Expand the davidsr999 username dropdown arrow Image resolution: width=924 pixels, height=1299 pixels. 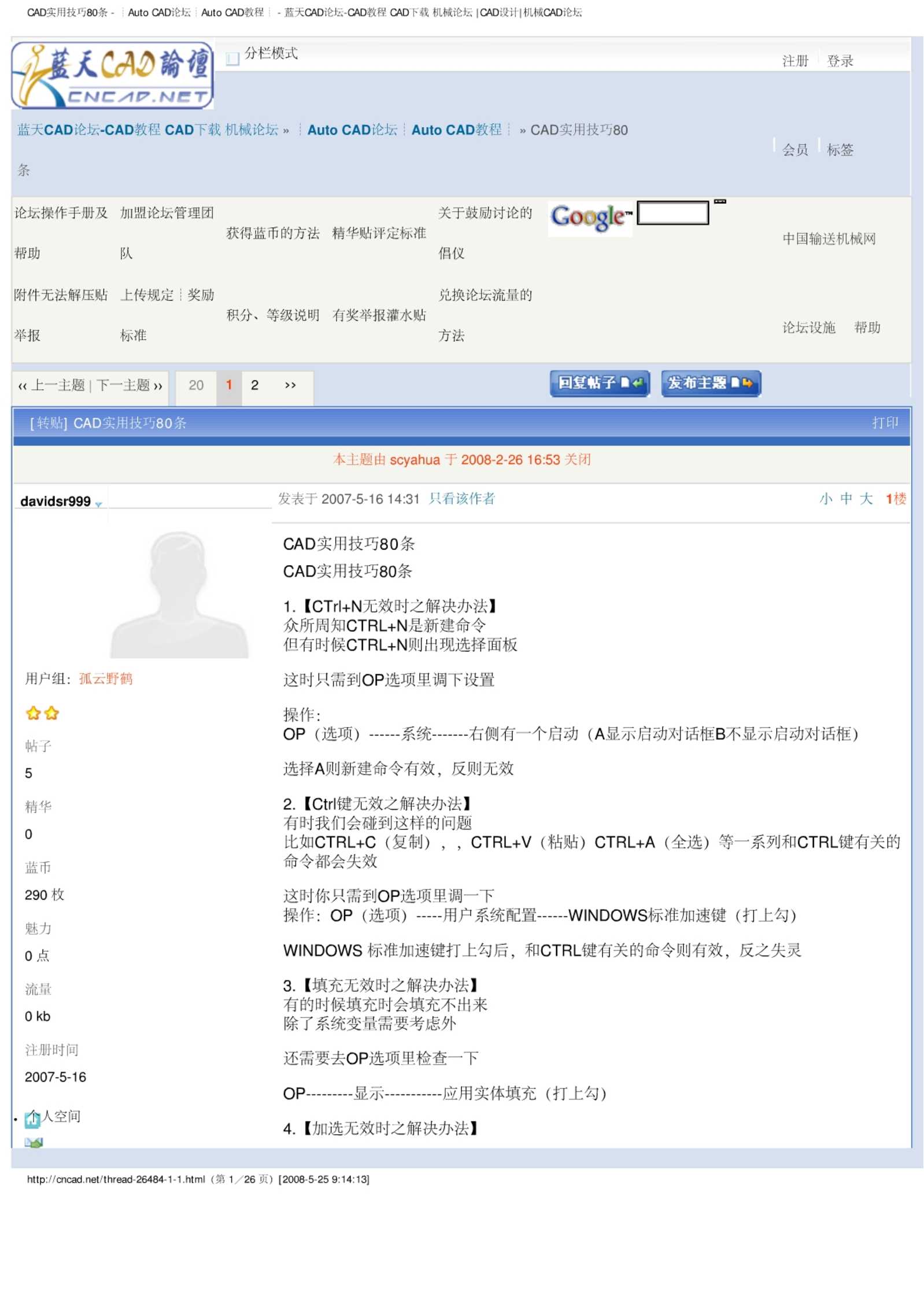tap(99, 504)
